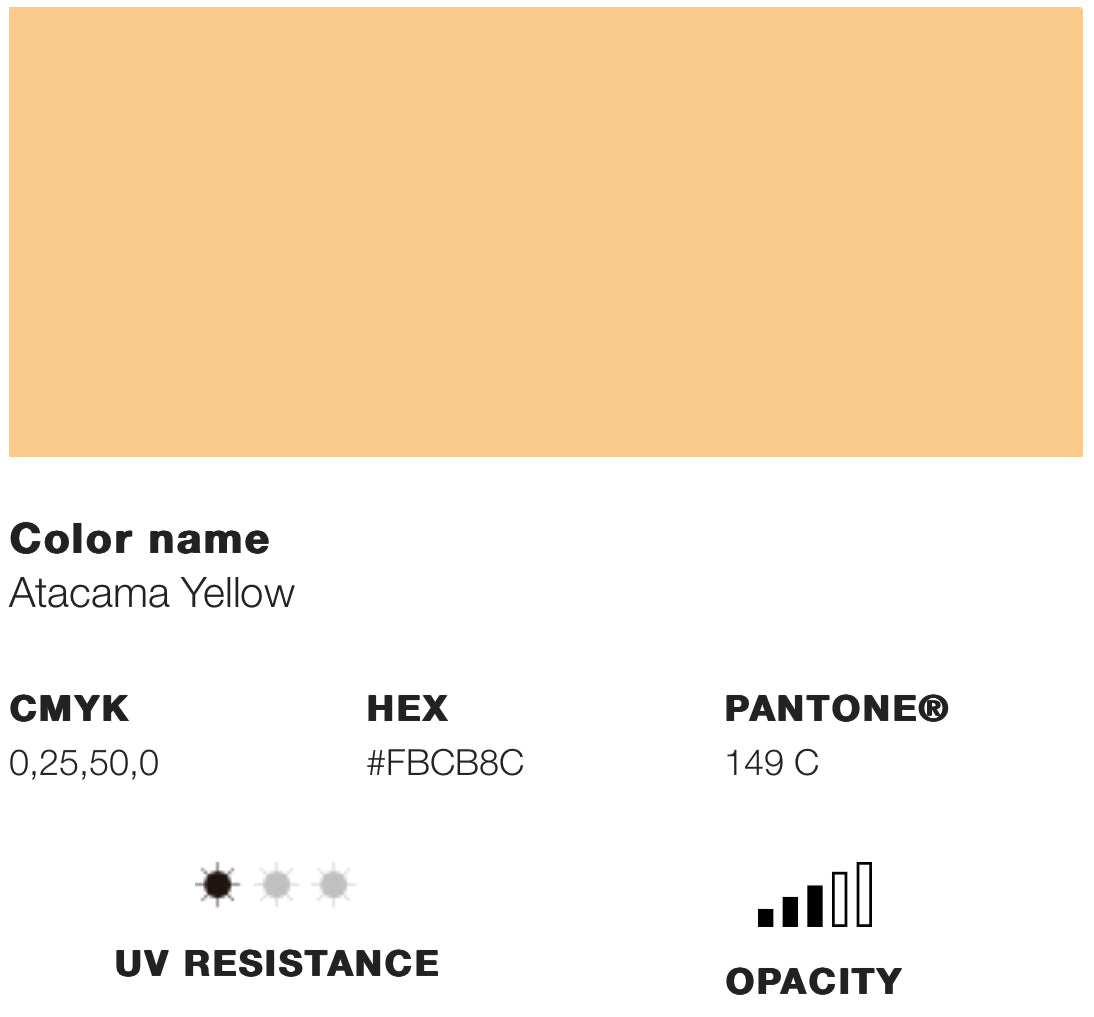This screenshot has width=1094, height=1017.
Task: Click the middle gray UV sun icon
Action: tap(276, 885)
